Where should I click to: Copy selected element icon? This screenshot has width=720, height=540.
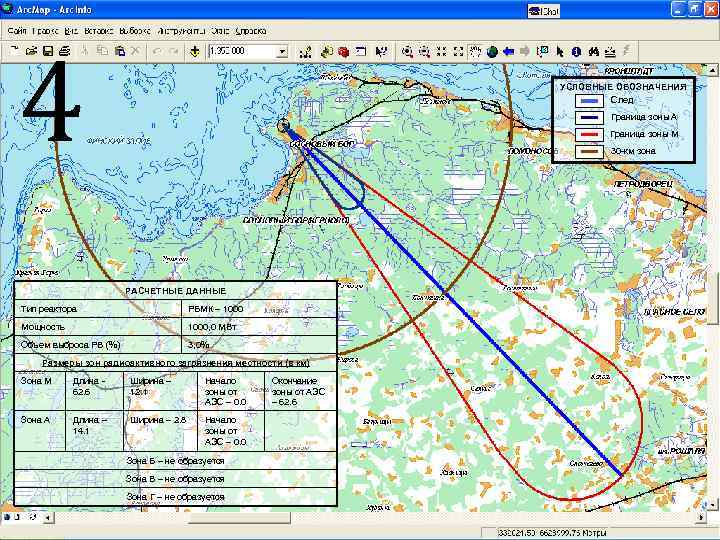point(102,51)
